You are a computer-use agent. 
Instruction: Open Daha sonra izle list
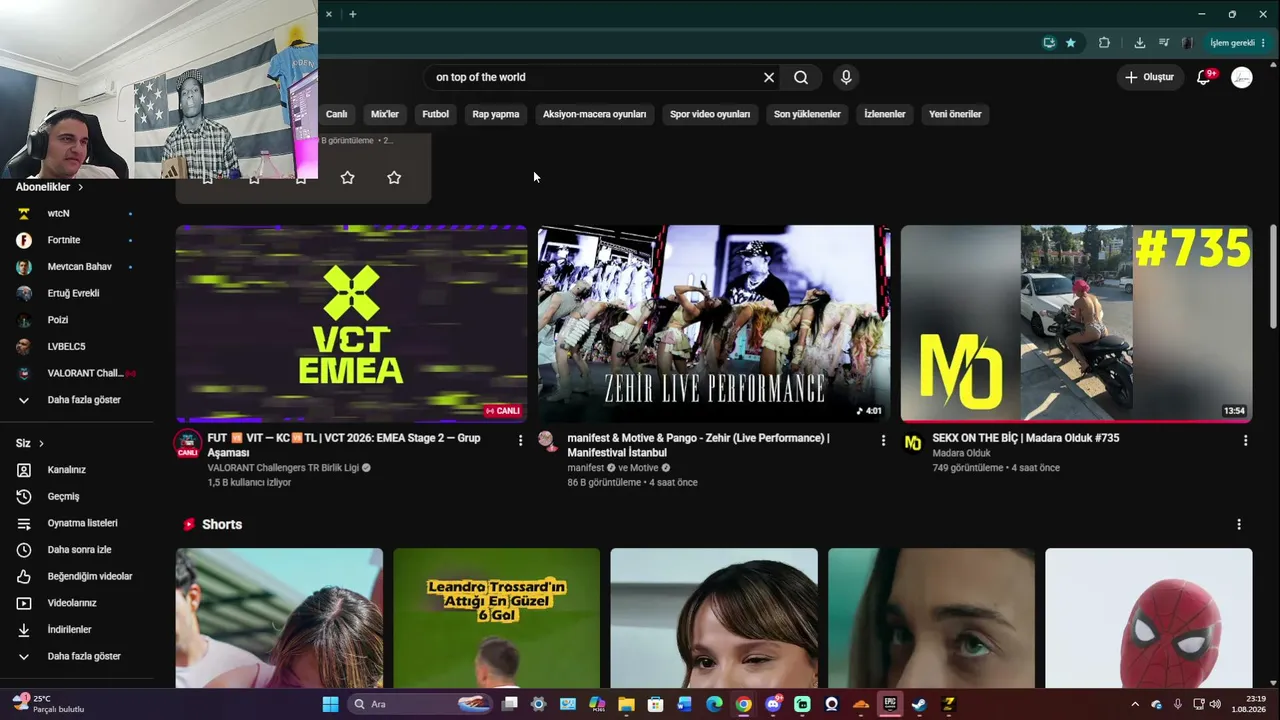click(x=77, y=550)
